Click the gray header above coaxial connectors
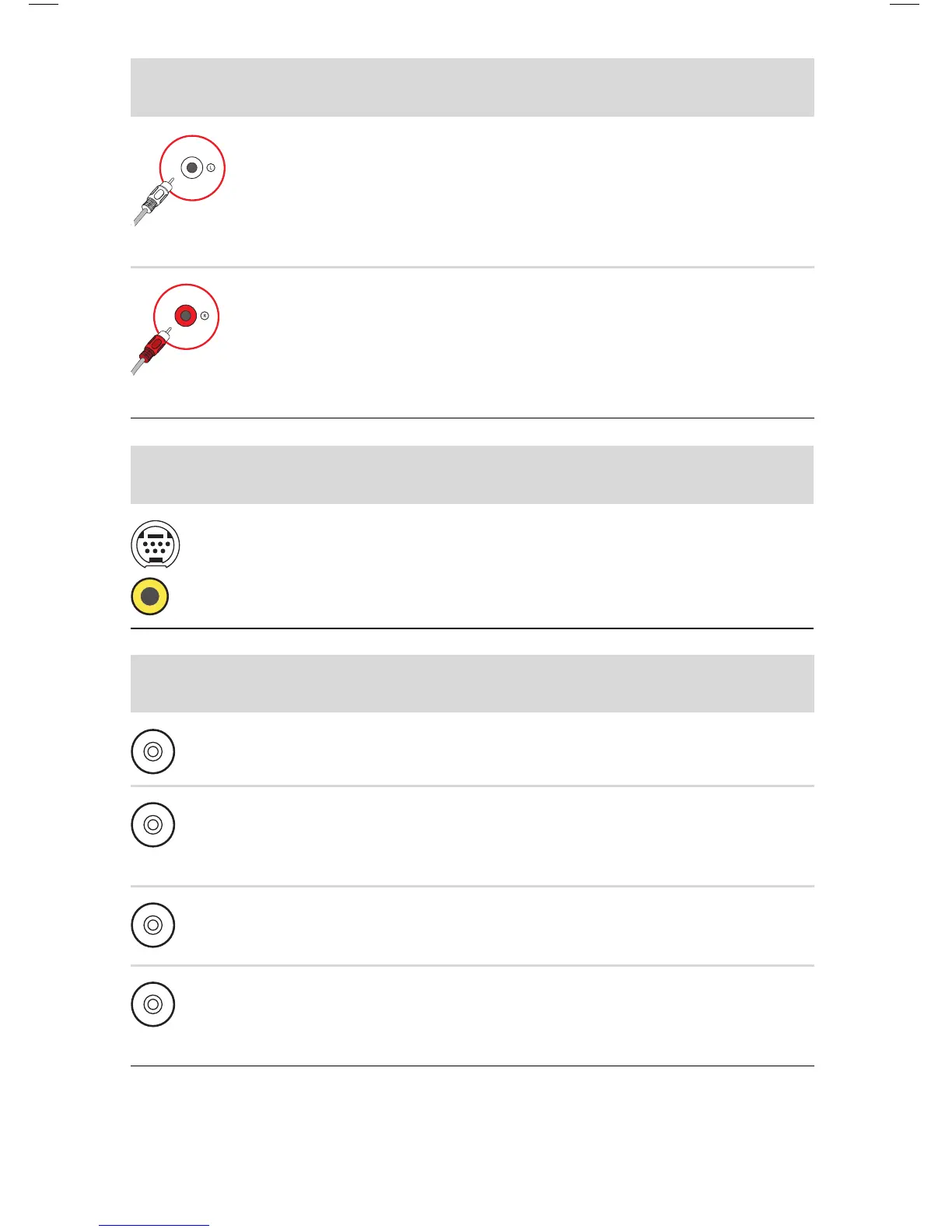The image size is (952, 1232). point(472,684)
